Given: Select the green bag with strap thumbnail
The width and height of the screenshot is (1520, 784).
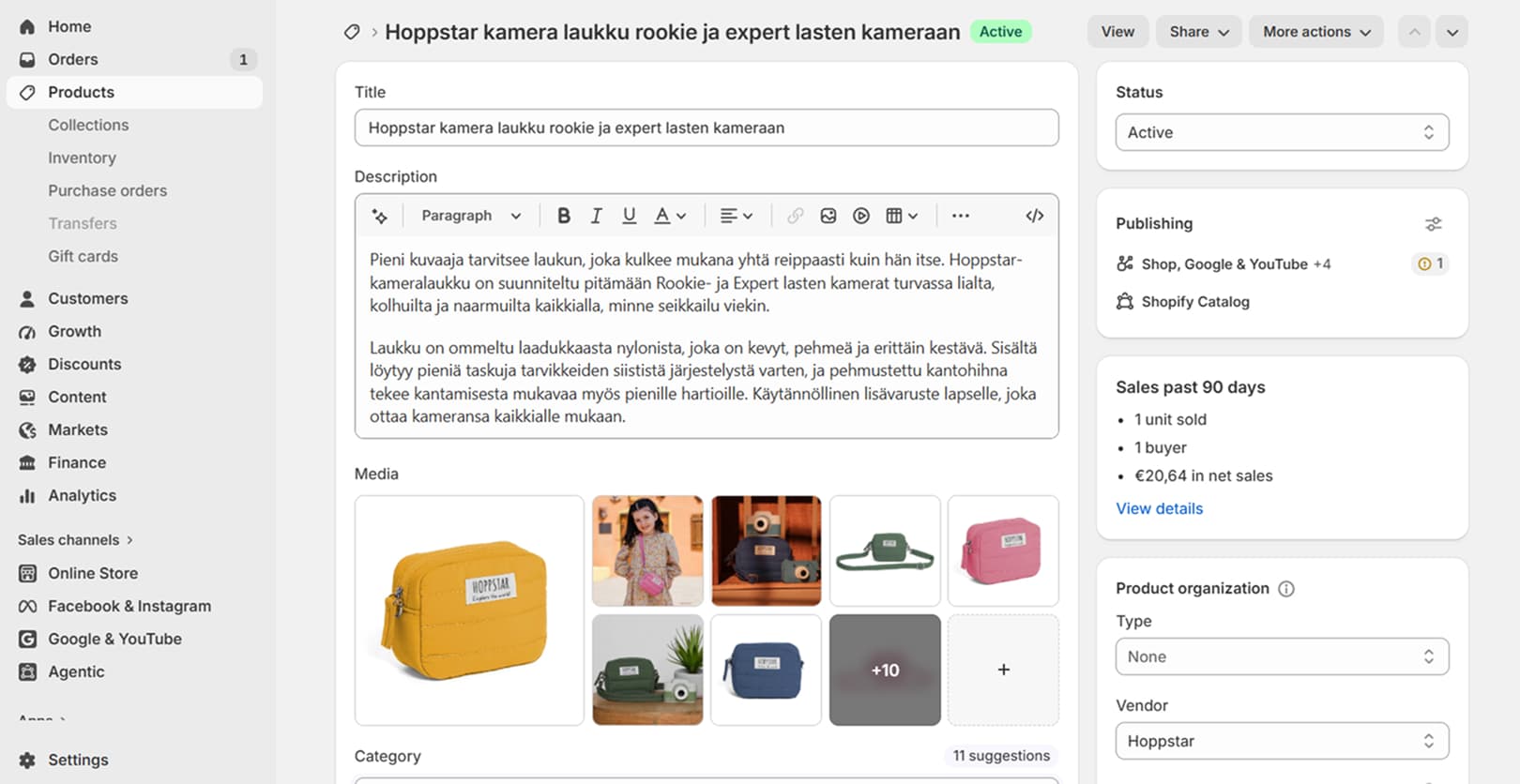Looking at the screenshot, I should [885, 550].
